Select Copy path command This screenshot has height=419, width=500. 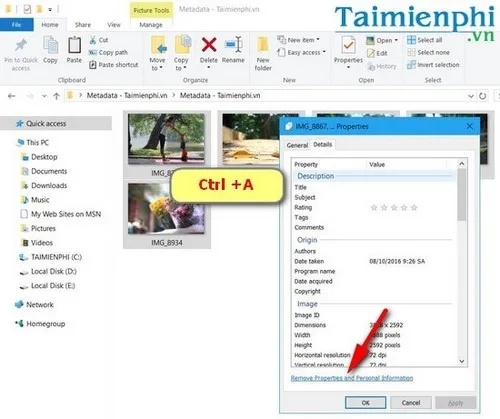pyautogui.click(x=108, y=52)
